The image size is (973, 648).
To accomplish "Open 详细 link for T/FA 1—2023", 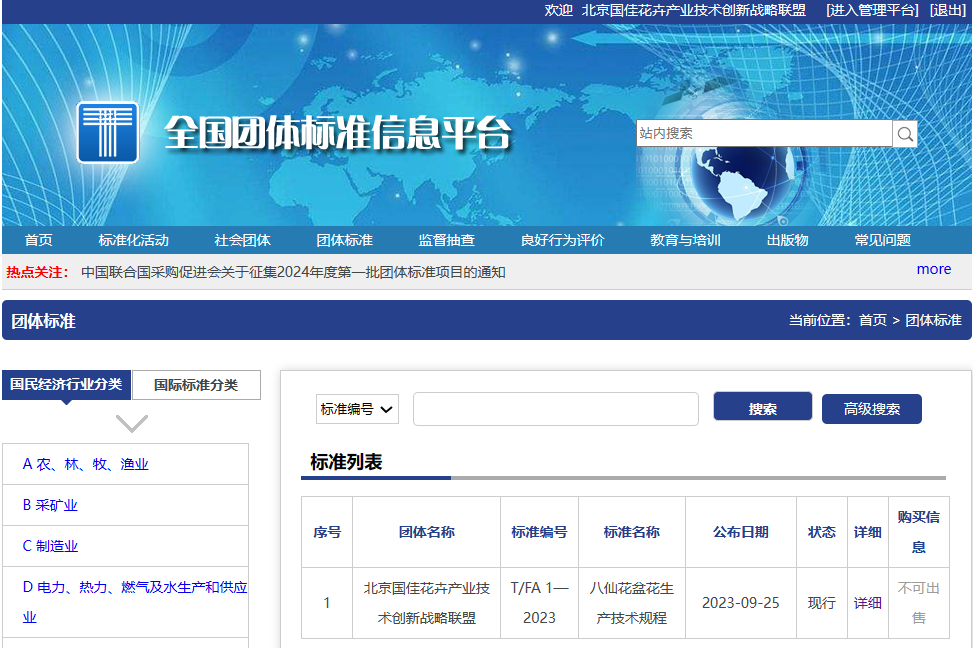I will 868,603.
